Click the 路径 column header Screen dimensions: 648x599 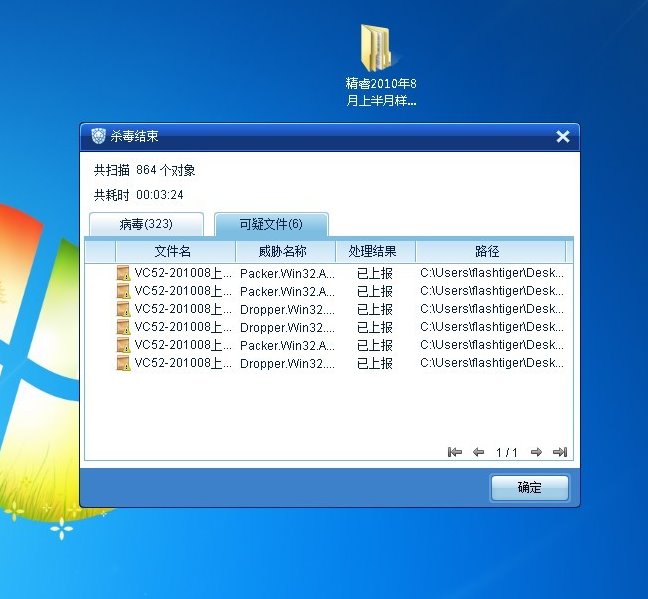pos(490,251)
